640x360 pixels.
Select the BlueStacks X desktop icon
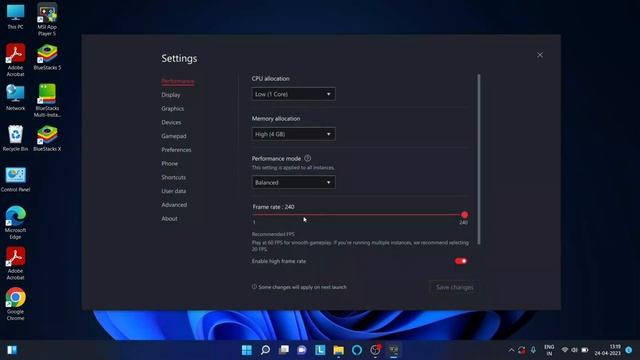point(47,138)
